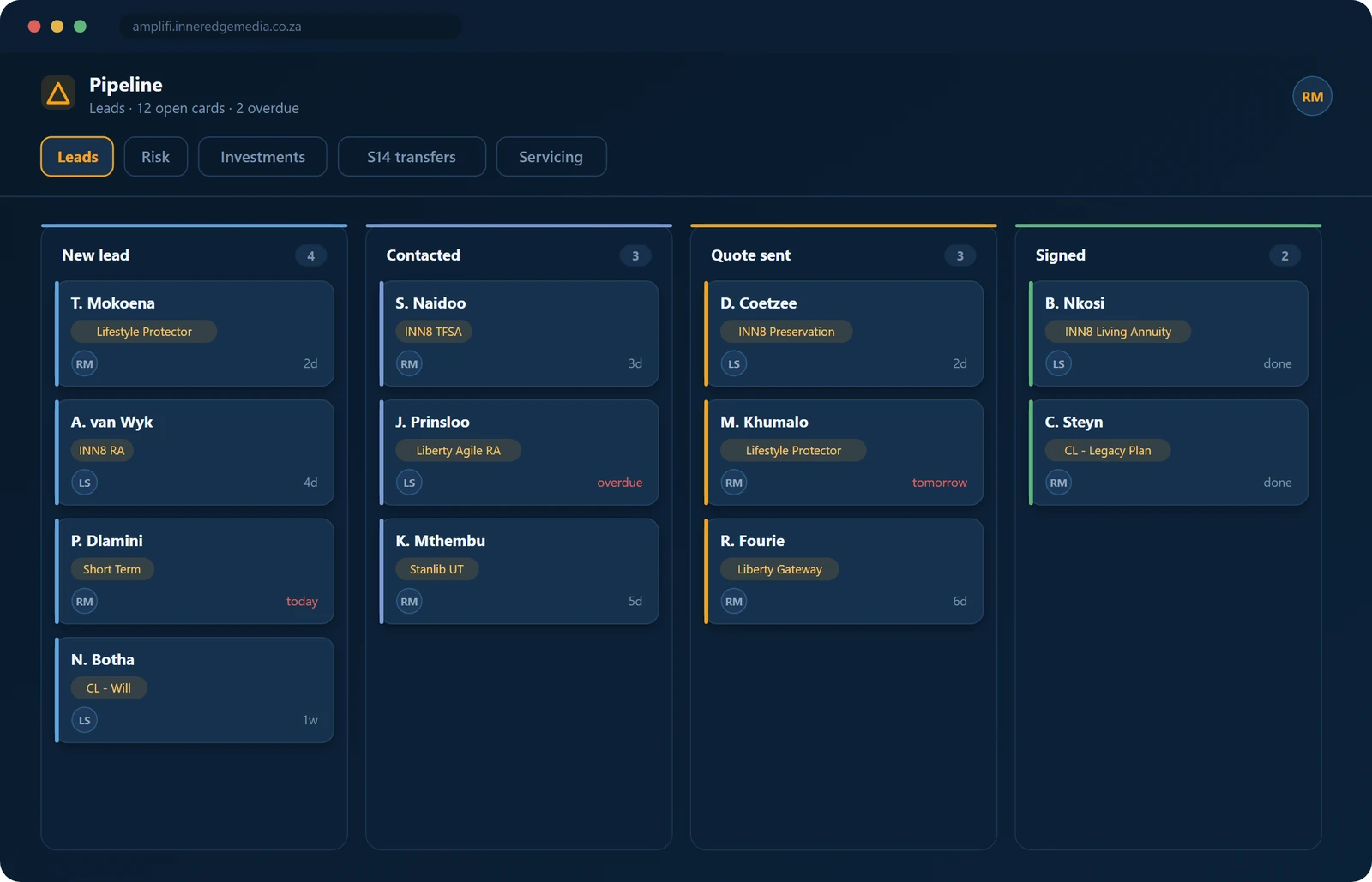Image resolution: width=1372 pixels, height=882 pixels.
Task: Click RM avatar on P. Dlamini card
Action: click(x=84, y=602)
